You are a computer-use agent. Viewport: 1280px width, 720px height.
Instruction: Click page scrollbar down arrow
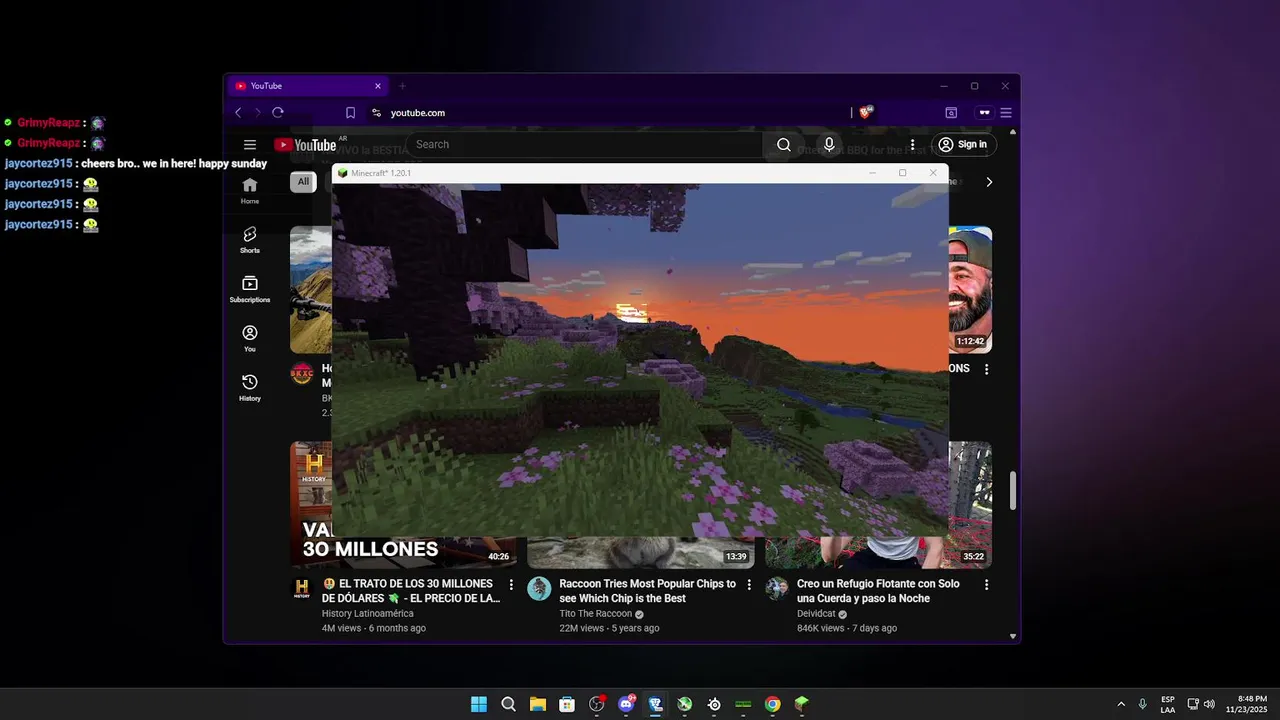click(1013, 636)
